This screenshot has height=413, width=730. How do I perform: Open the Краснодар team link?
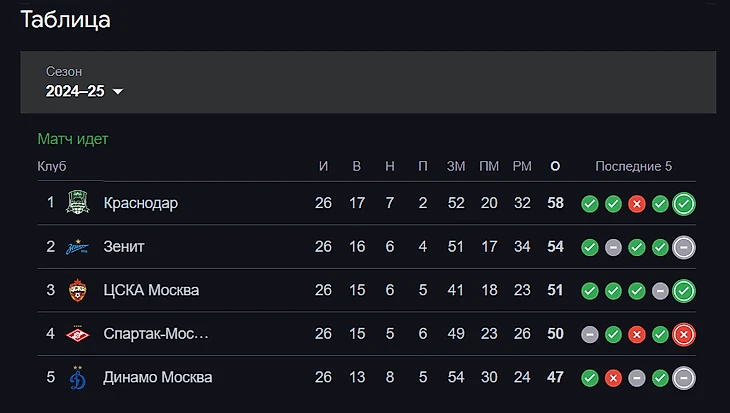[x=141, y=203]
